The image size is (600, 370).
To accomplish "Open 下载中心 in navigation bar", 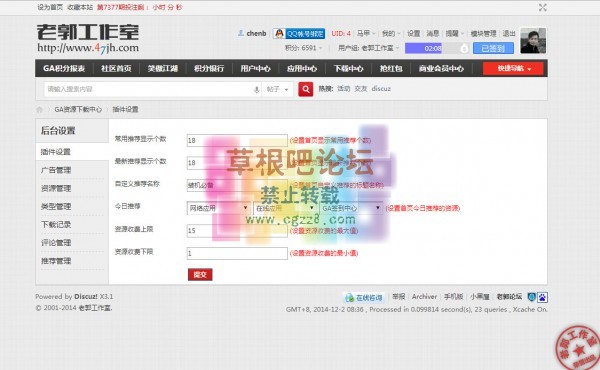I will (348, 68).
